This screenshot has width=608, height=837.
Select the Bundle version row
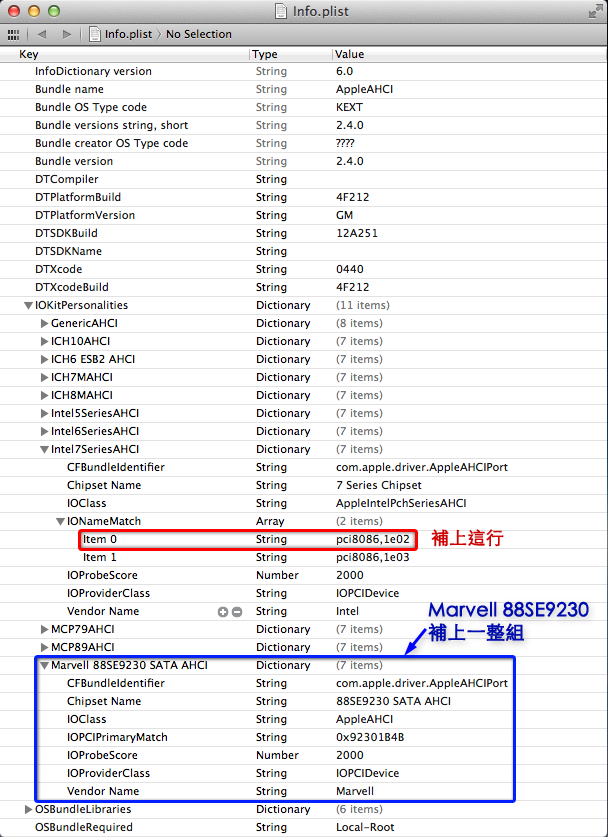tap(304, 161)
